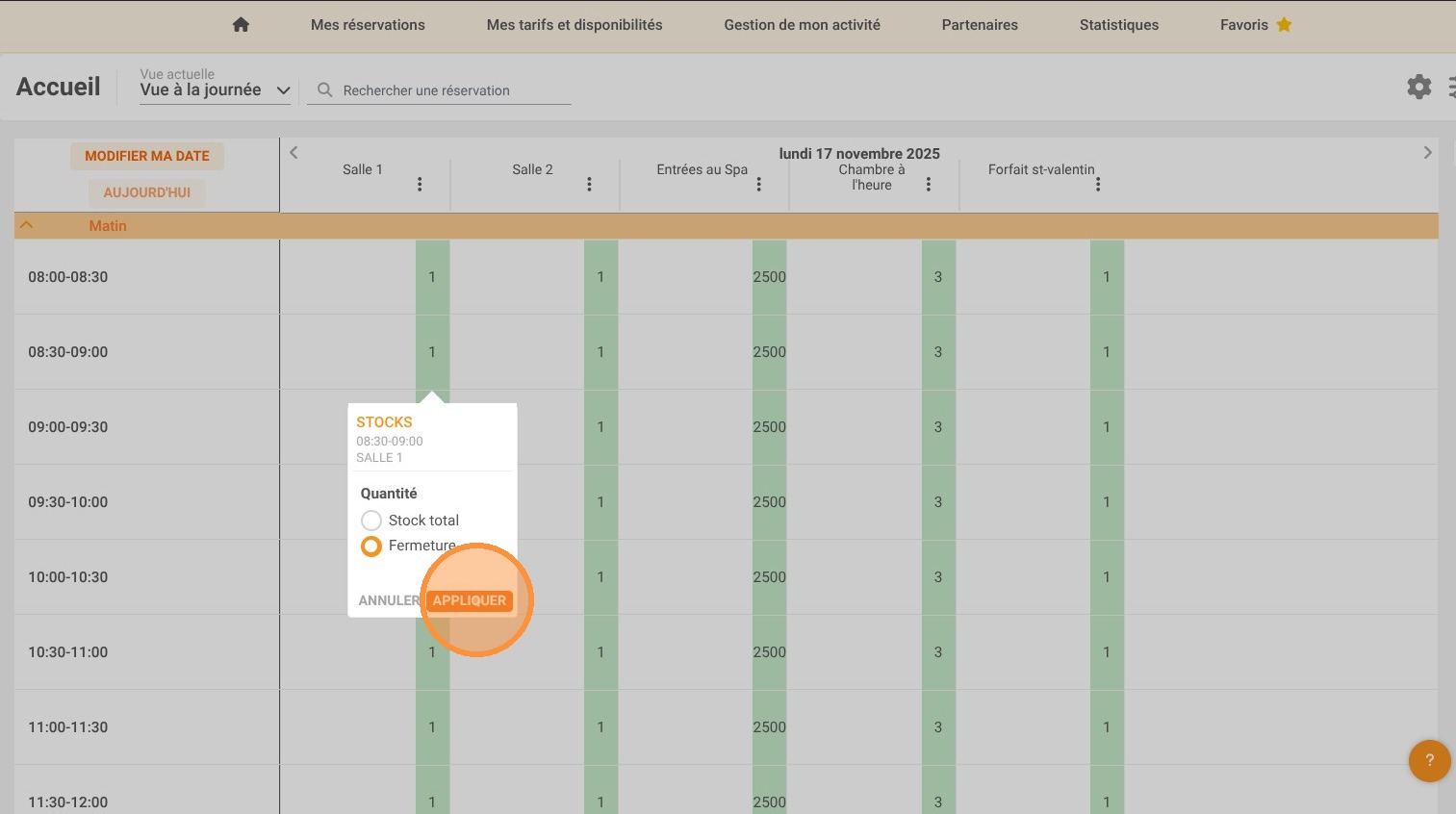The image size is (1456, 814).
Task: Click Salle 1 stock cell at 08:00-08:30
Action: [x=432, y=277]
